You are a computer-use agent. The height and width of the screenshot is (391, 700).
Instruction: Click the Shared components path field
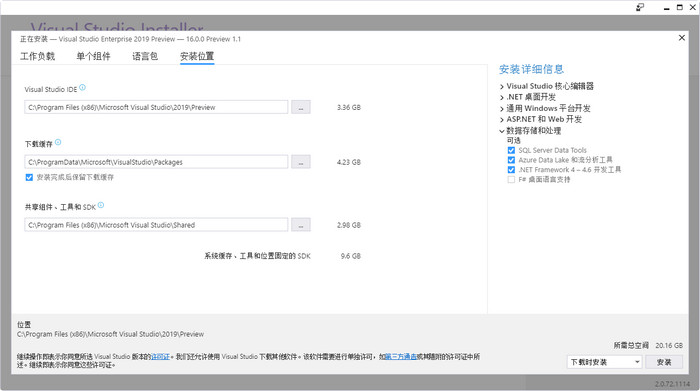(156, 225)
